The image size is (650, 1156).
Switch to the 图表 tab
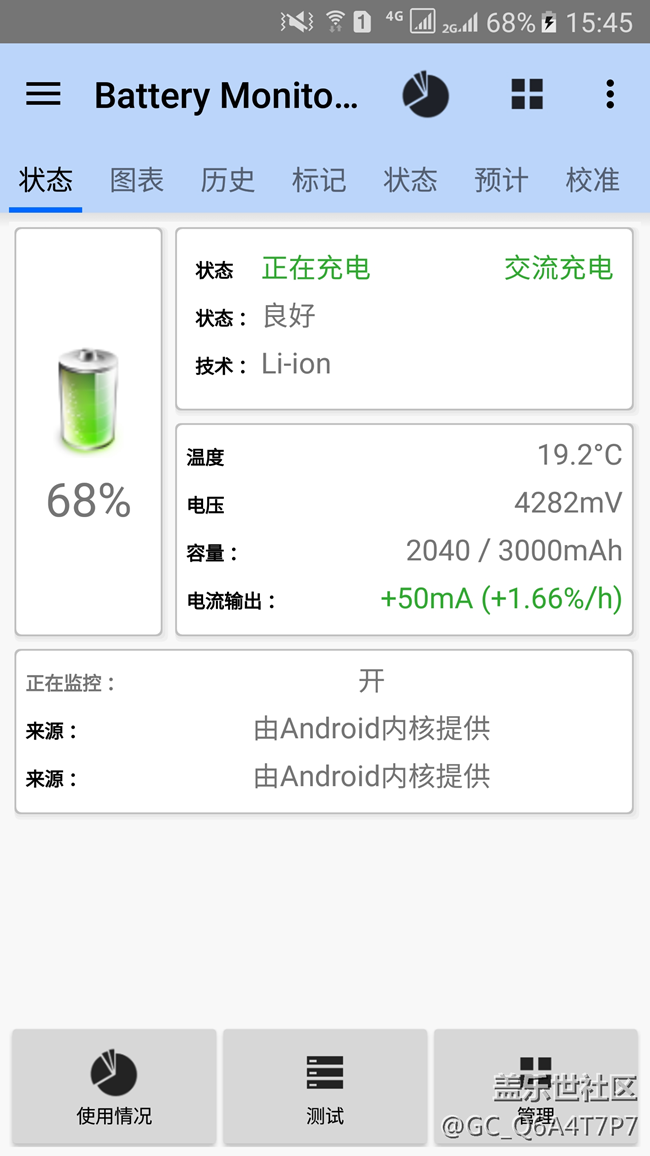click(x=136, y=180)
